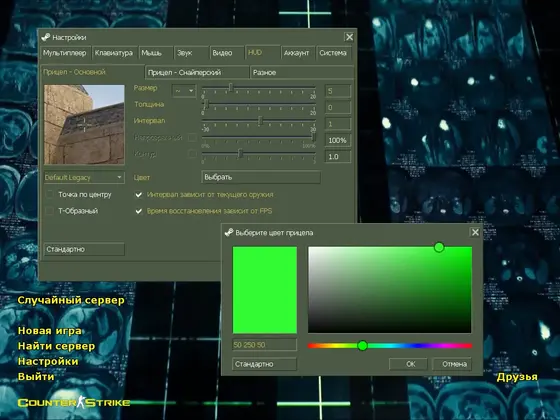560x420 pixels.
Task: Open the Default Legacy crosshair preset dropdown
Action: click(x=84, y=178)
